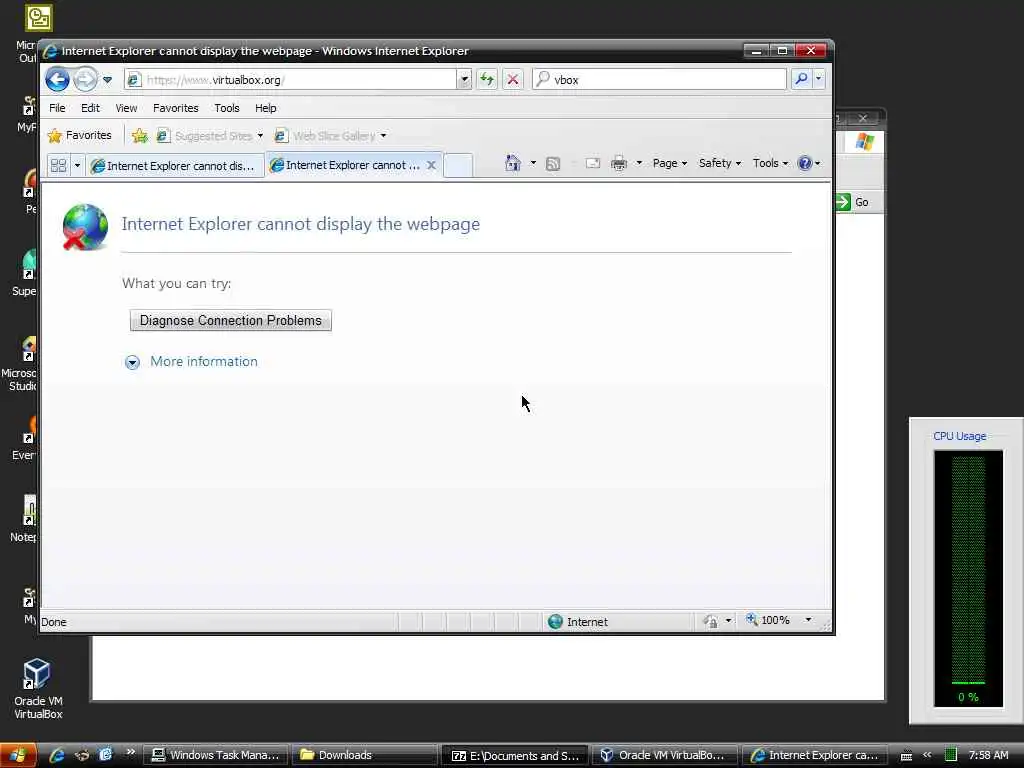Click the Forward navigation arrow

85,80
